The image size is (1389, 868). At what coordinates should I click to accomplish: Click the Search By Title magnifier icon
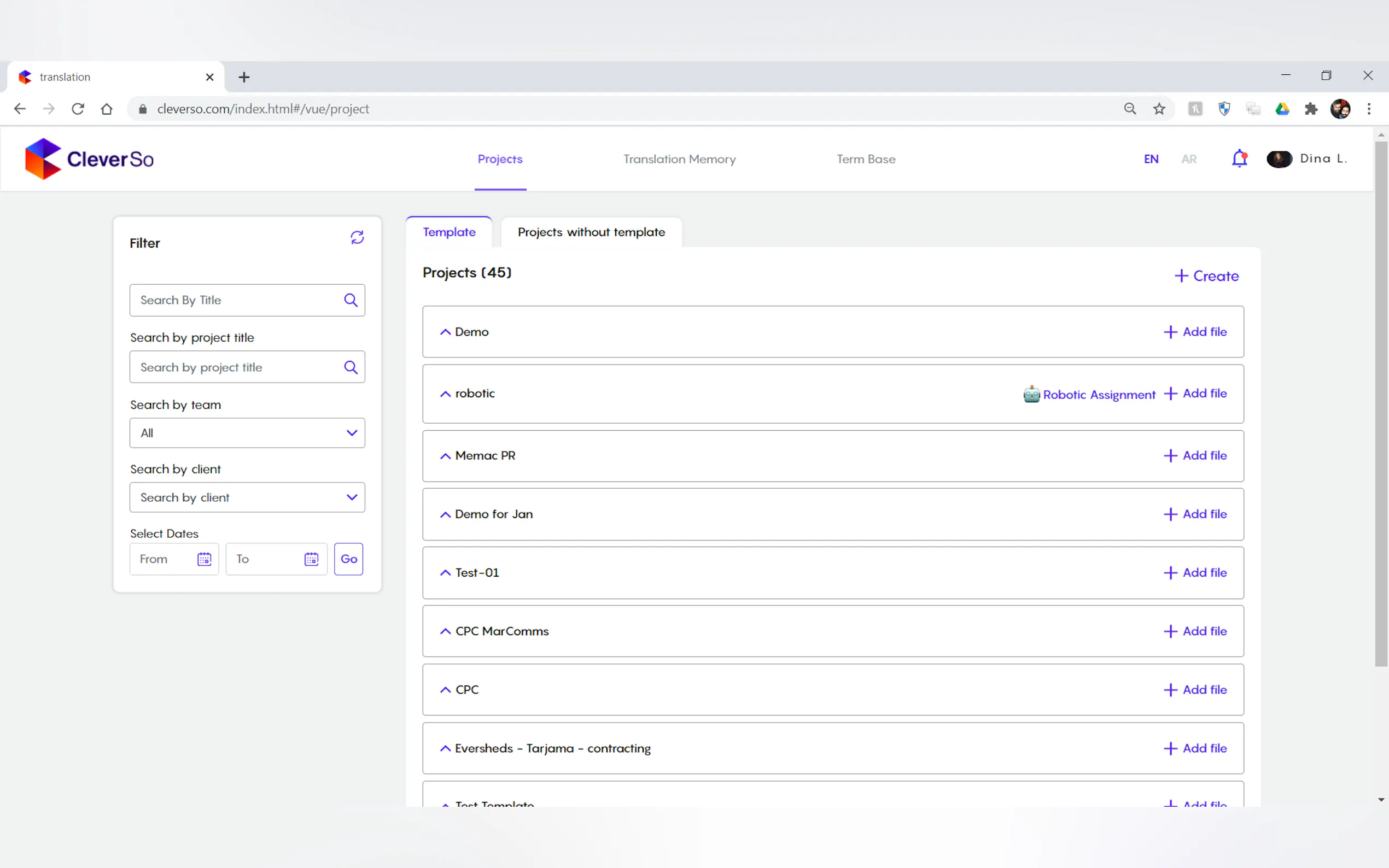[x=351, y=300]
